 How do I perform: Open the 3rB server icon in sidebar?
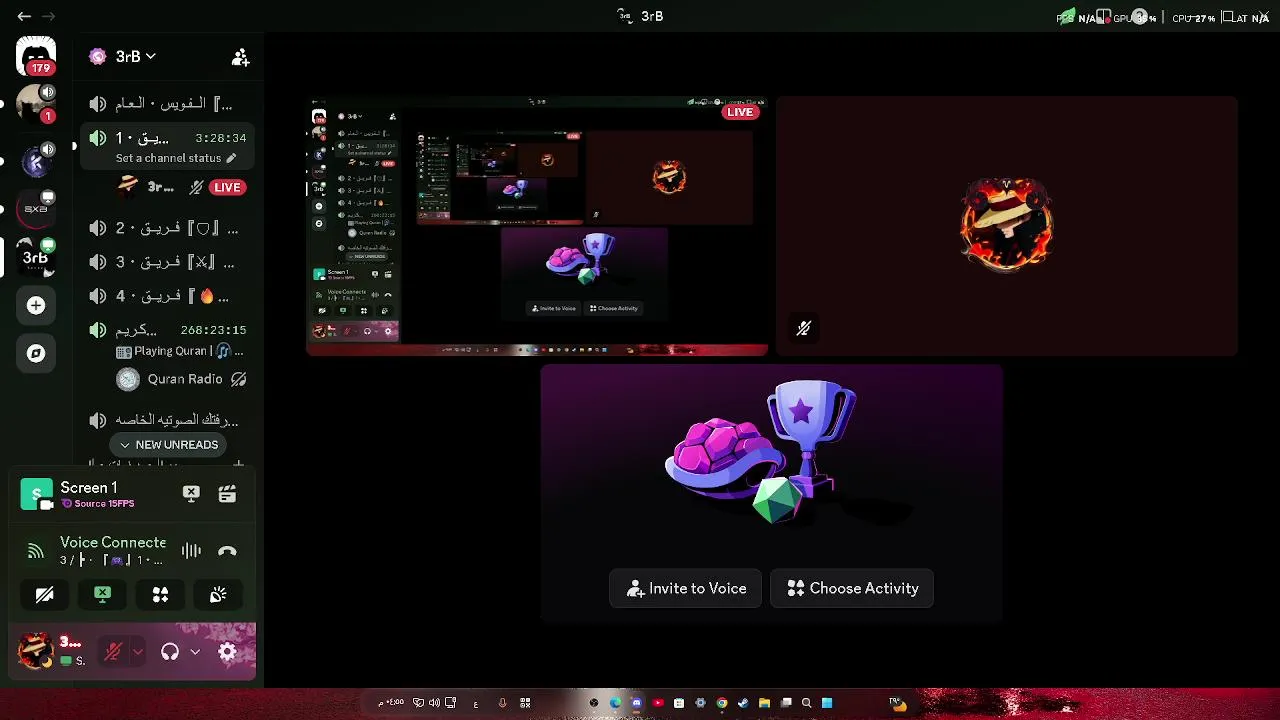[36, 257]
